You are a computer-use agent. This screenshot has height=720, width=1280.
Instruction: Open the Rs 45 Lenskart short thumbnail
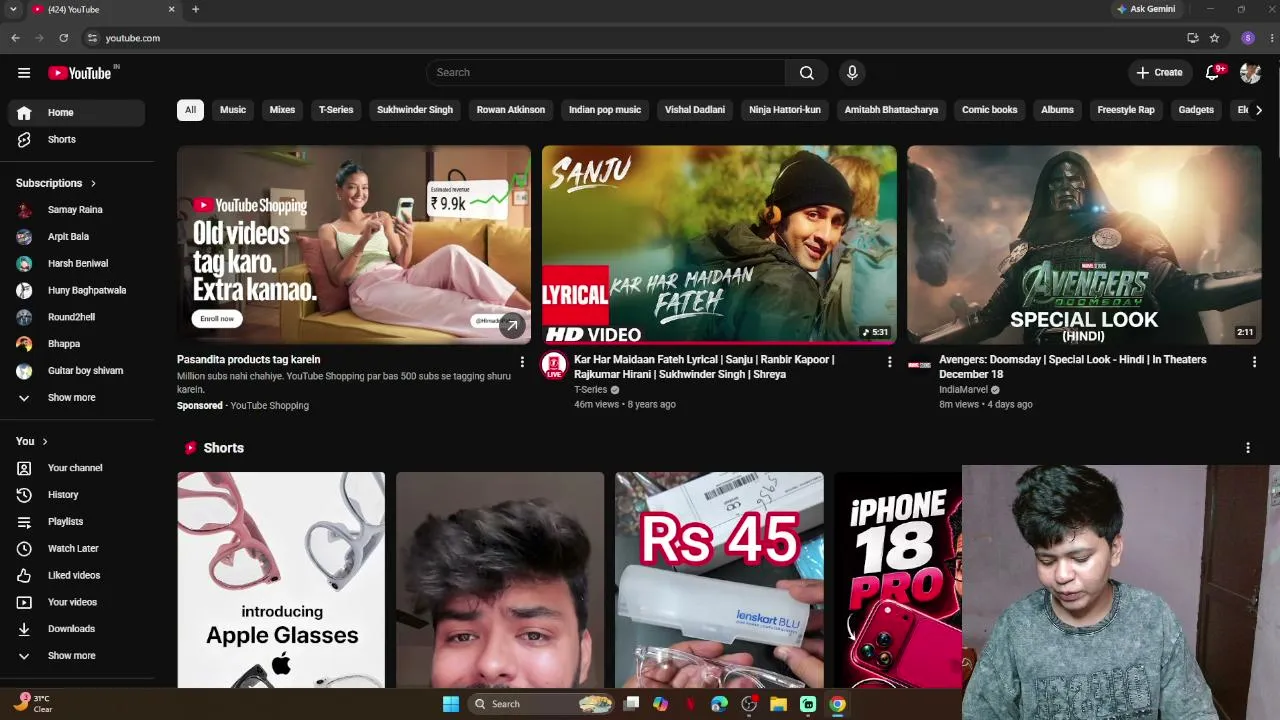tap(719, 580)
